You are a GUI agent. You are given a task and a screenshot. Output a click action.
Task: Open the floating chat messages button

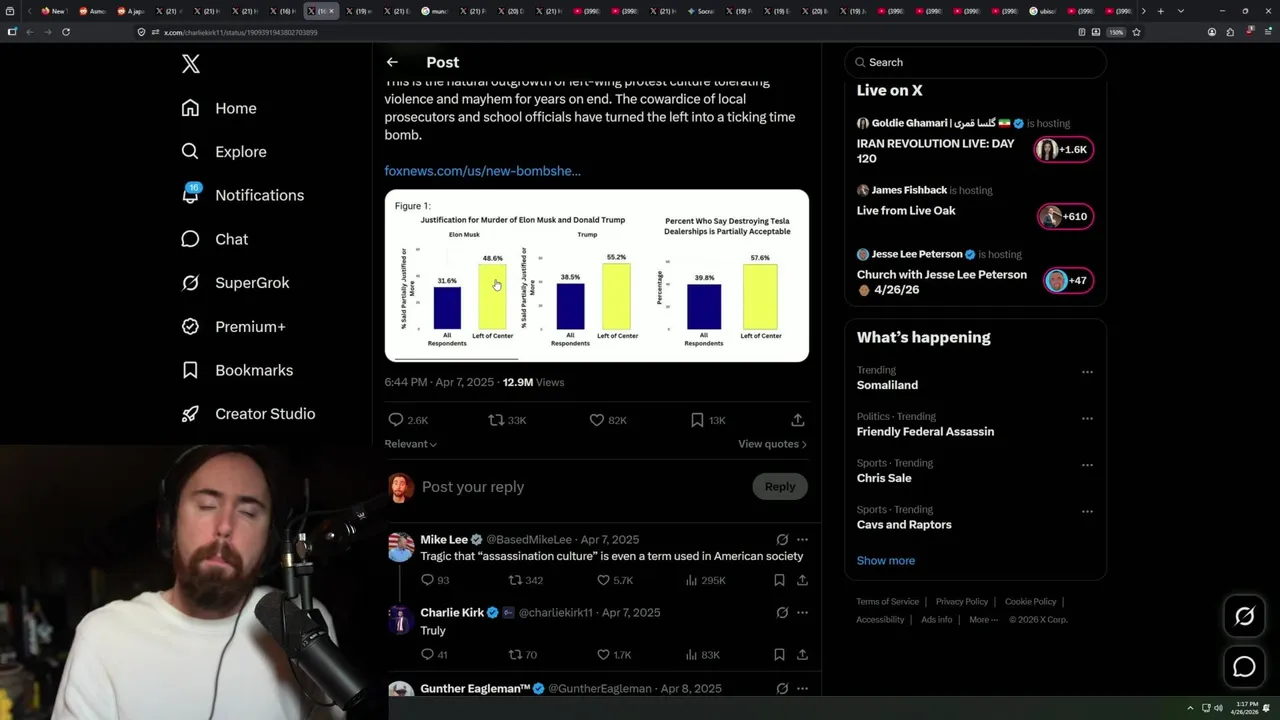(x=1244, y=667)
